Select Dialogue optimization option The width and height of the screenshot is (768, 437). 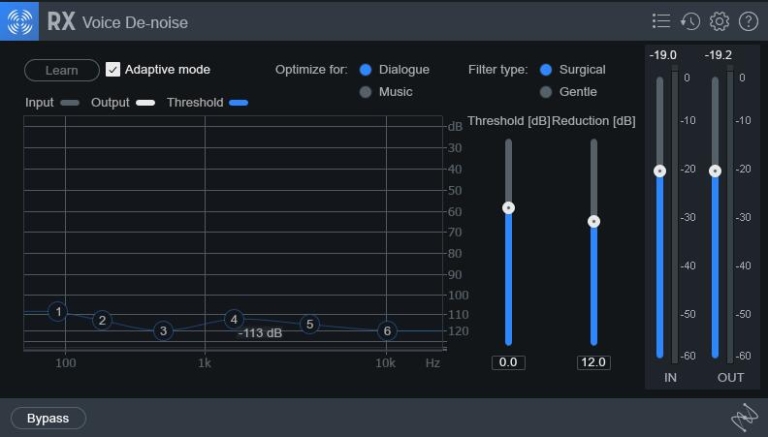click(366, 70)
